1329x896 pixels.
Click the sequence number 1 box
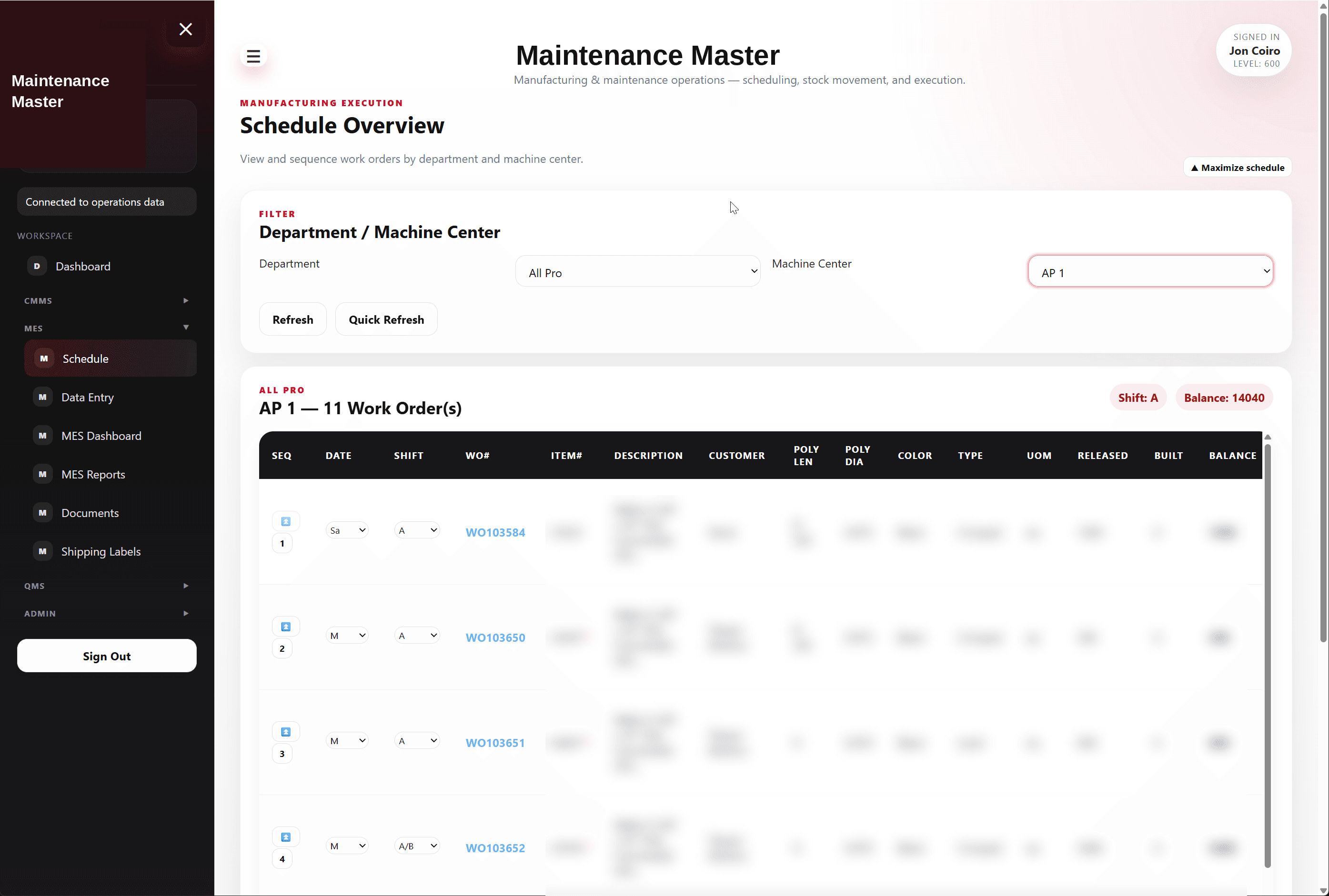[282, 543]
